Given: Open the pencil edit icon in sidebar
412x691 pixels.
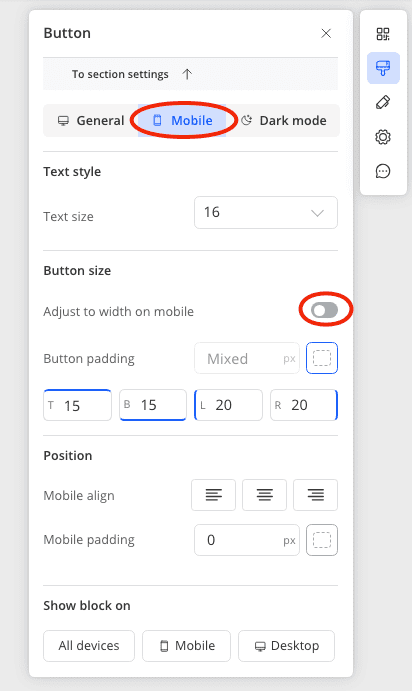Looking at the screenshot, I should click(x=383, y=102).
